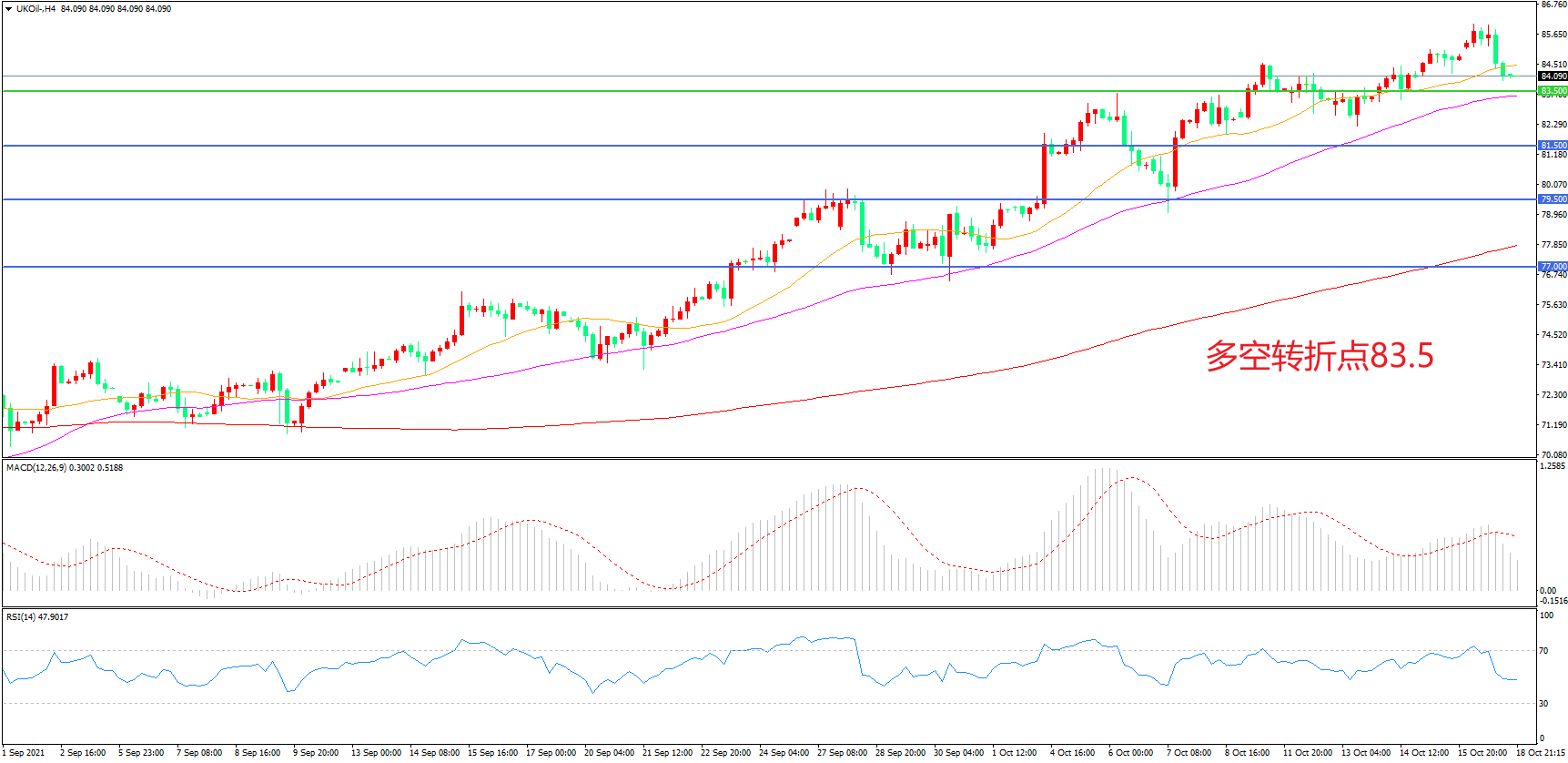The height and width of the screenshot is (763, 1568).
Task: Click the blue 79.500 price label
Action: click(x=1553, y=199)
